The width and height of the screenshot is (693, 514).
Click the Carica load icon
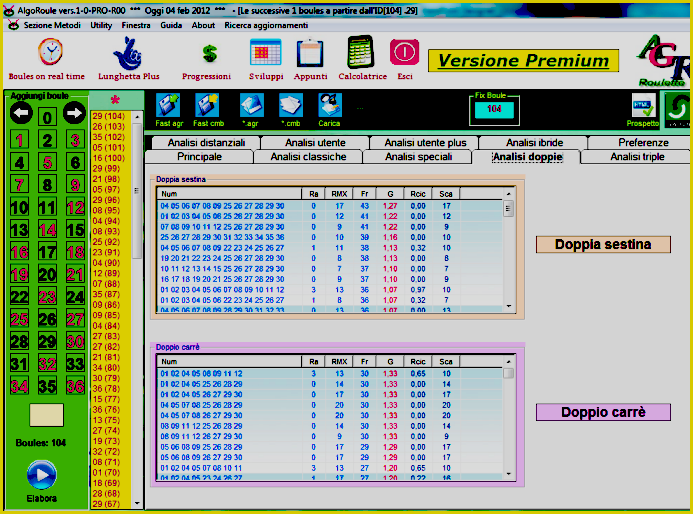(330, 105)
